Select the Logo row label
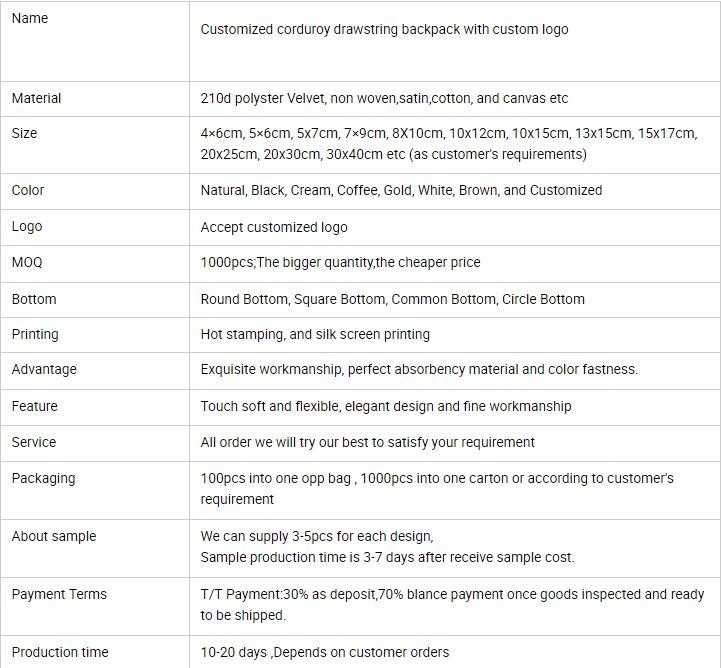Viewport: 721px width, 668px height. pyautogui.click(x=27, y=227)
